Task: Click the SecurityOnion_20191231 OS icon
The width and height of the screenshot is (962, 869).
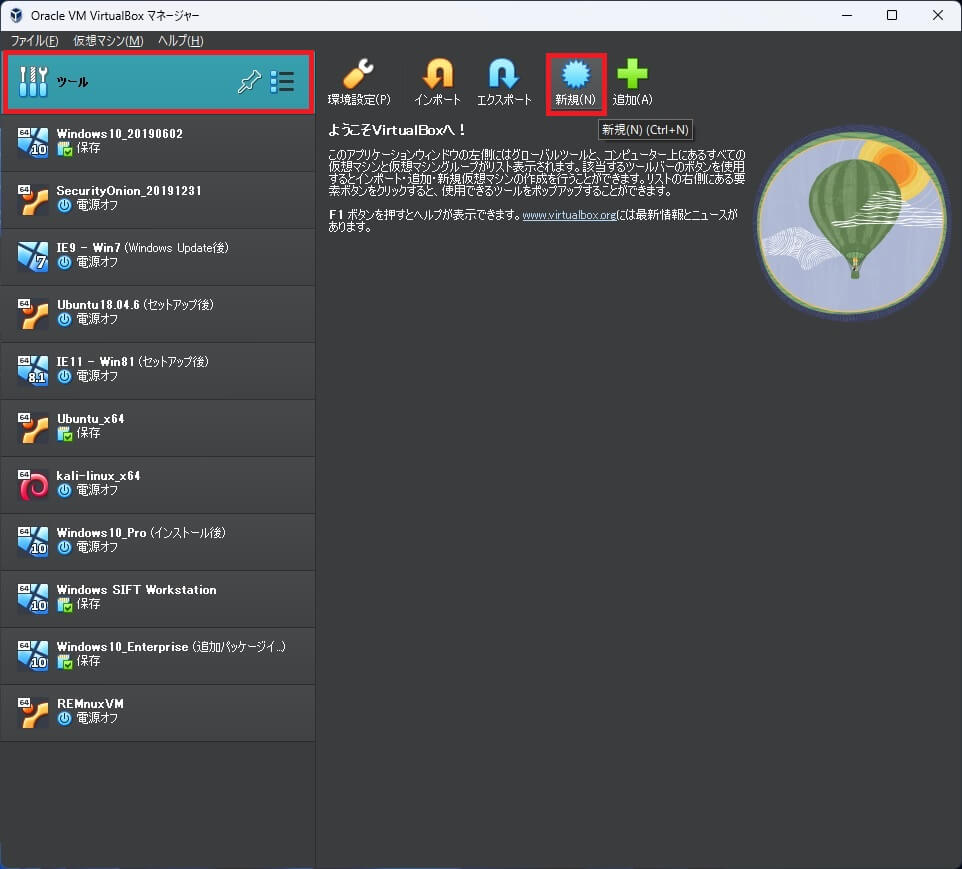Action: pyautogui.click(x=33, y=199)
